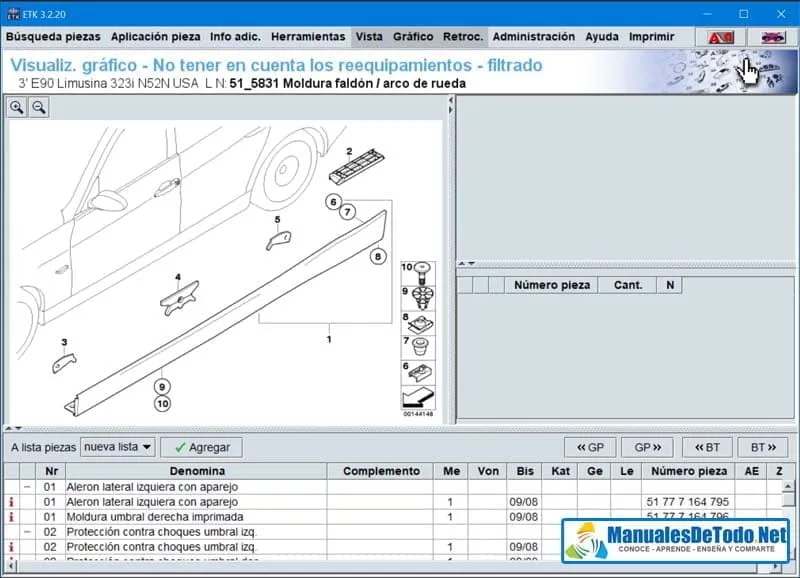Click the arrow direction icon below part 6

tap(420, 399)
